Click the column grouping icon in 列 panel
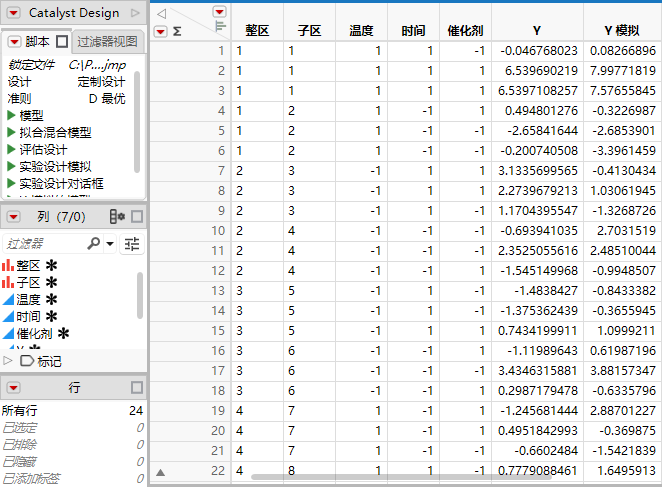Image resolution: width=662 pixels, height=487 pixels. coord(117,217)
